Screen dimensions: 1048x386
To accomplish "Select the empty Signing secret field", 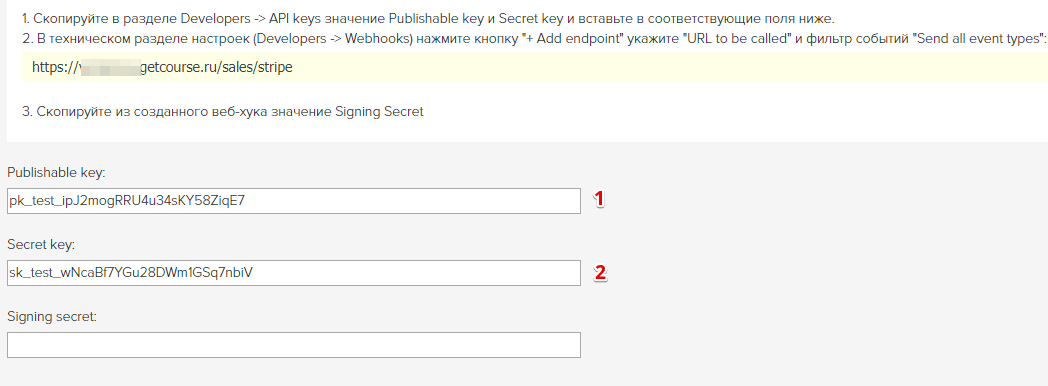I will point(293,345).
